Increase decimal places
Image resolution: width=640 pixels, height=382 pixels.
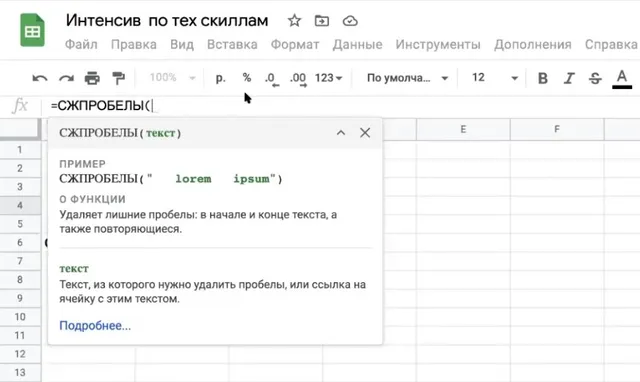(x=298, y=79)
